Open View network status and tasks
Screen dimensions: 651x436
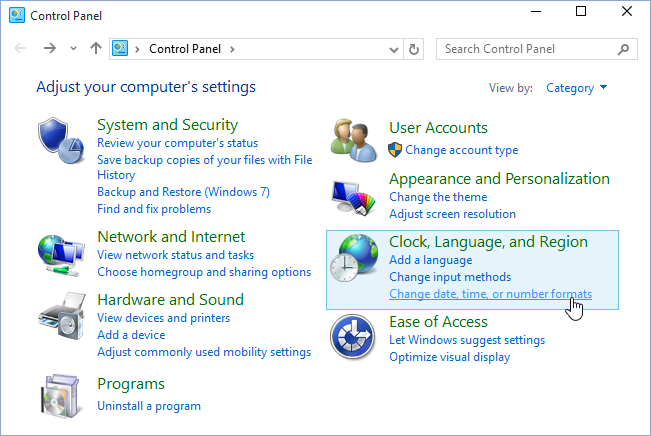(176, 255)
